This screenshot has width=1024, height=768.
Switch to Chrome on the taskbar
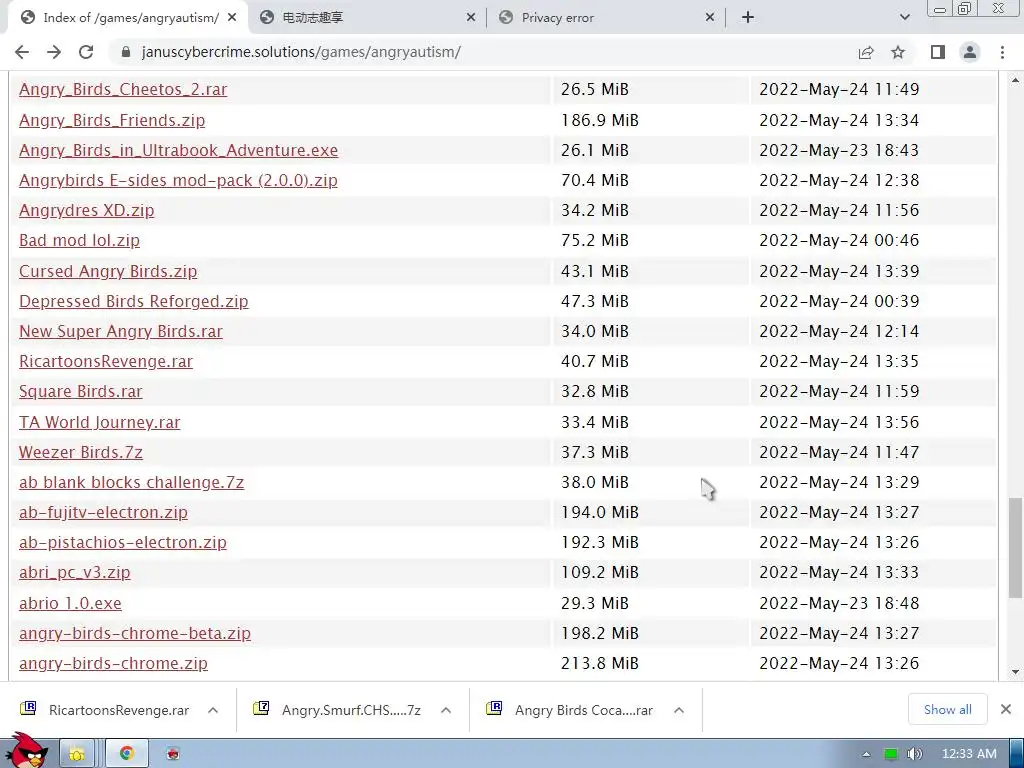pyautogui.click(x=127, y=754)
